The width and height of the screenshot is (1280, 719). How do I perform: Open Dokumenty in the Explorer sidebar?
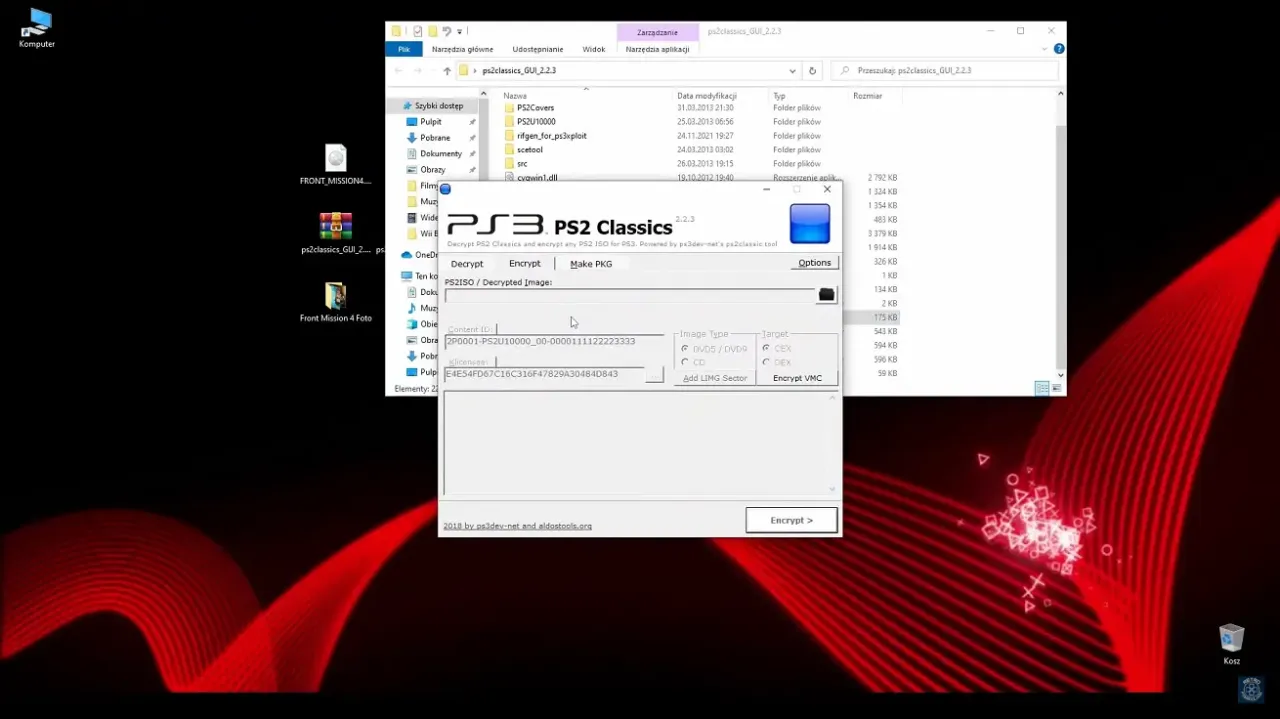(441, 154)
